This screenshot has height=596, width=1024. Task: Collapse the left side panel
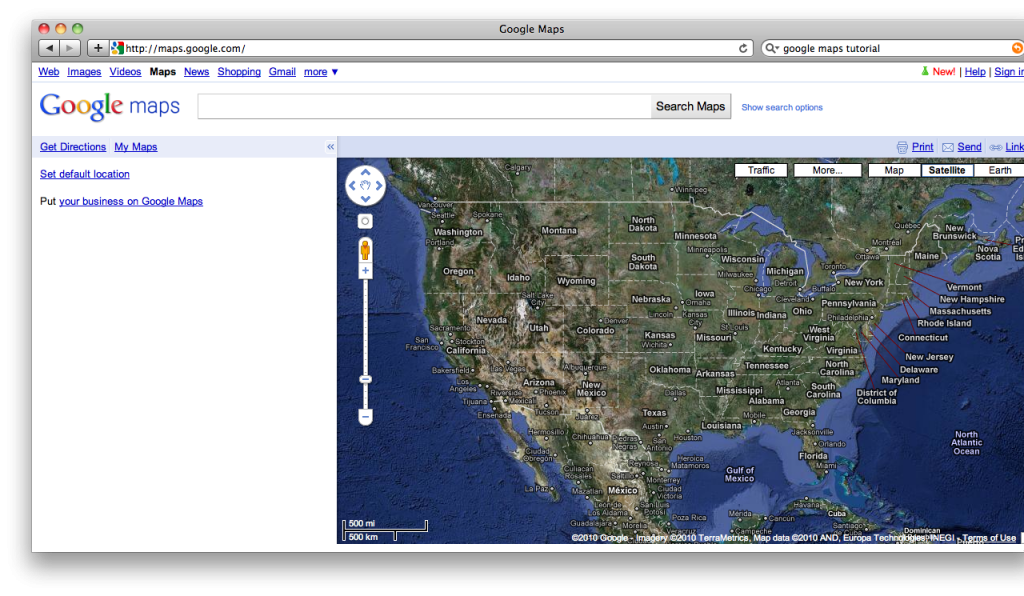click(x=330, y=147)
